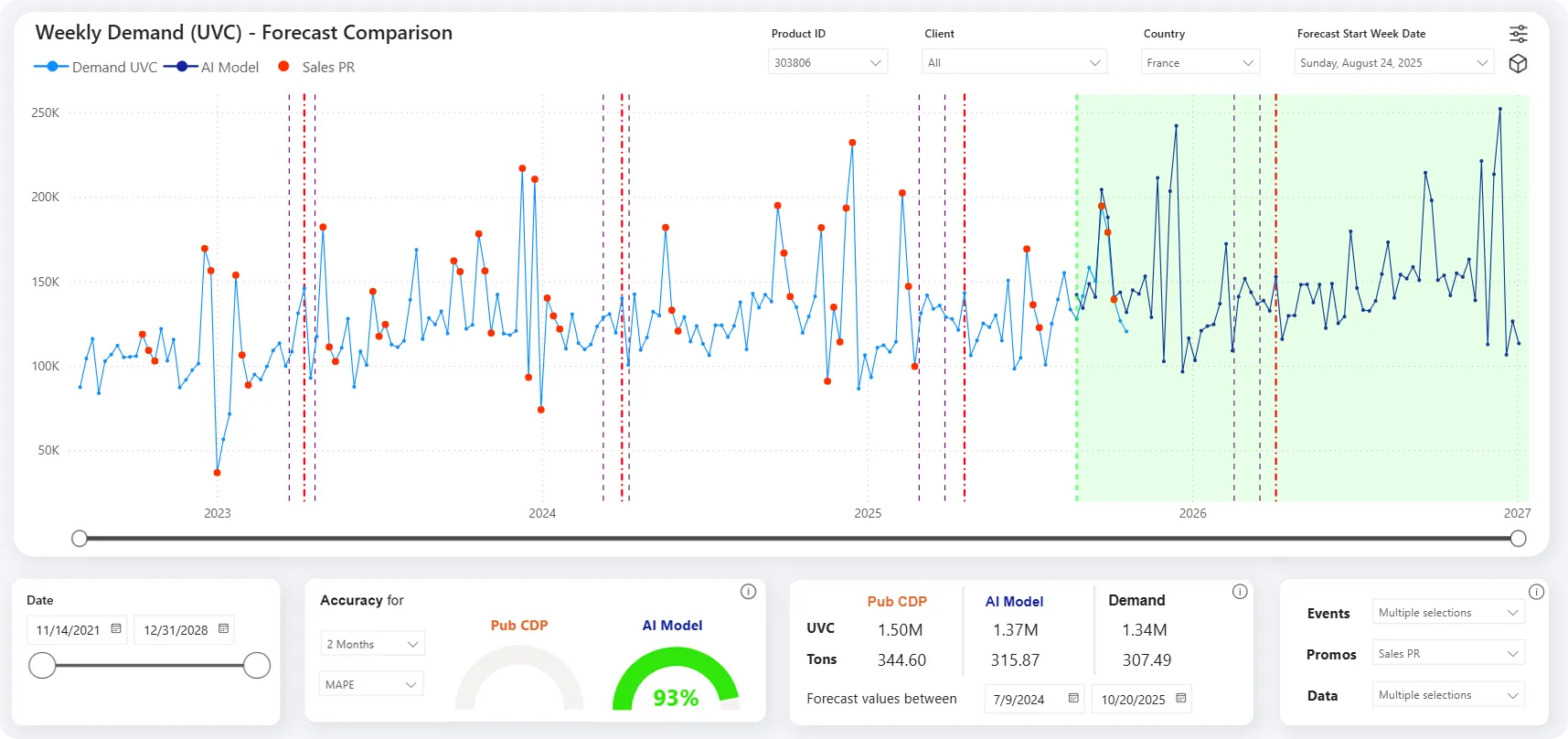Image resolution: width=1568 pixels, height=739 pixels.
Task: Open the Promos Sales PR dropdown
Action: tap(1448, 654)
